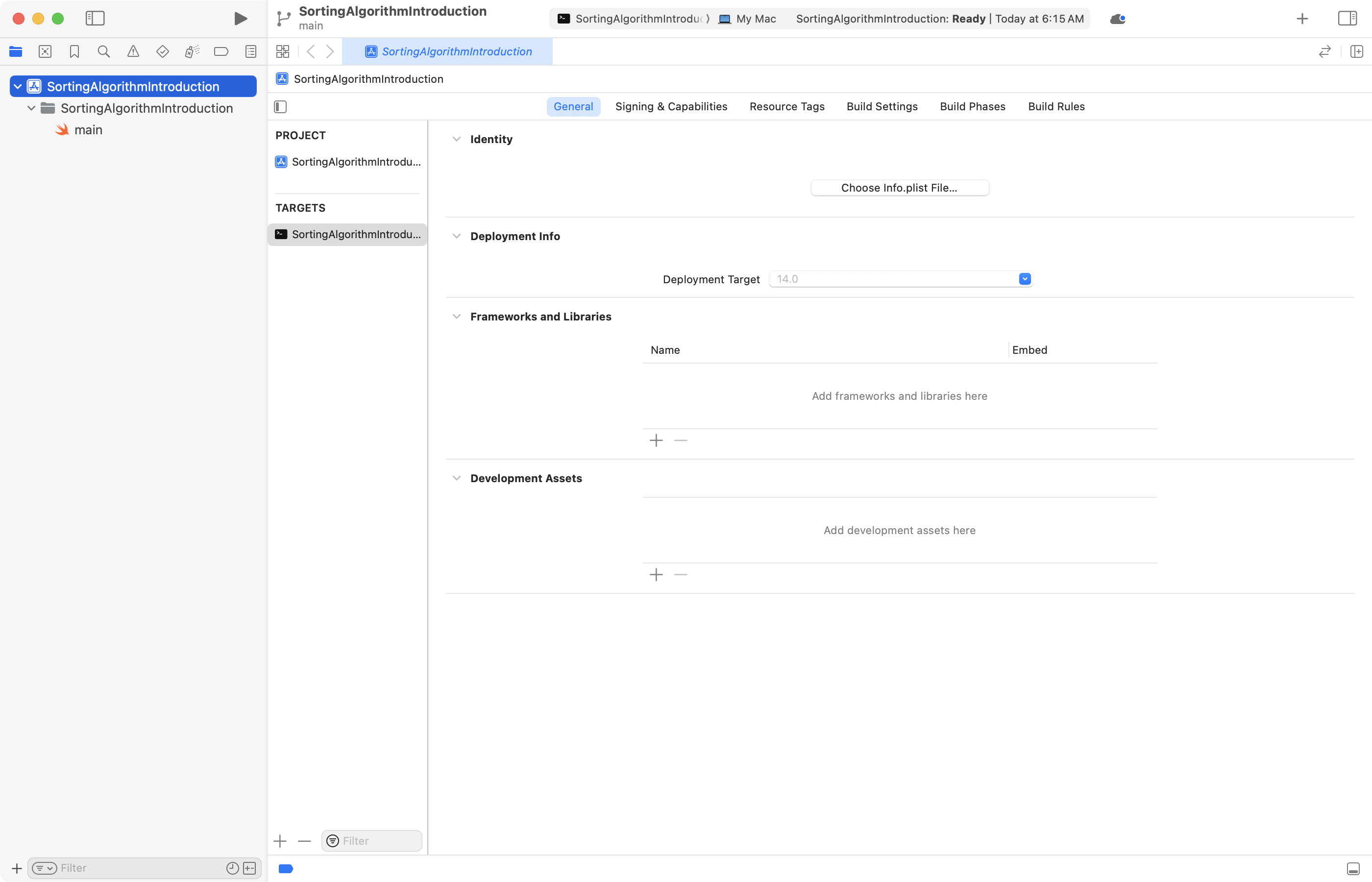Run the project with the Play button

tap(240, 18)
